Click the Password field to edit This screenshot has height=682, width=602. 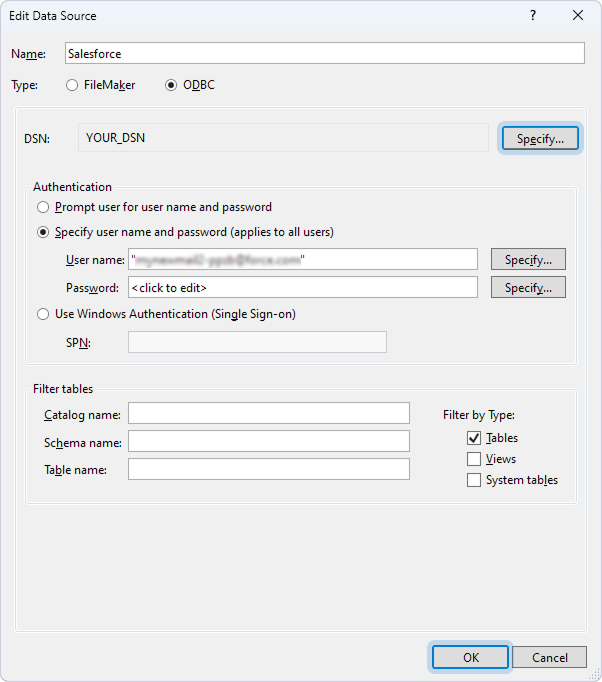point(303,288)
